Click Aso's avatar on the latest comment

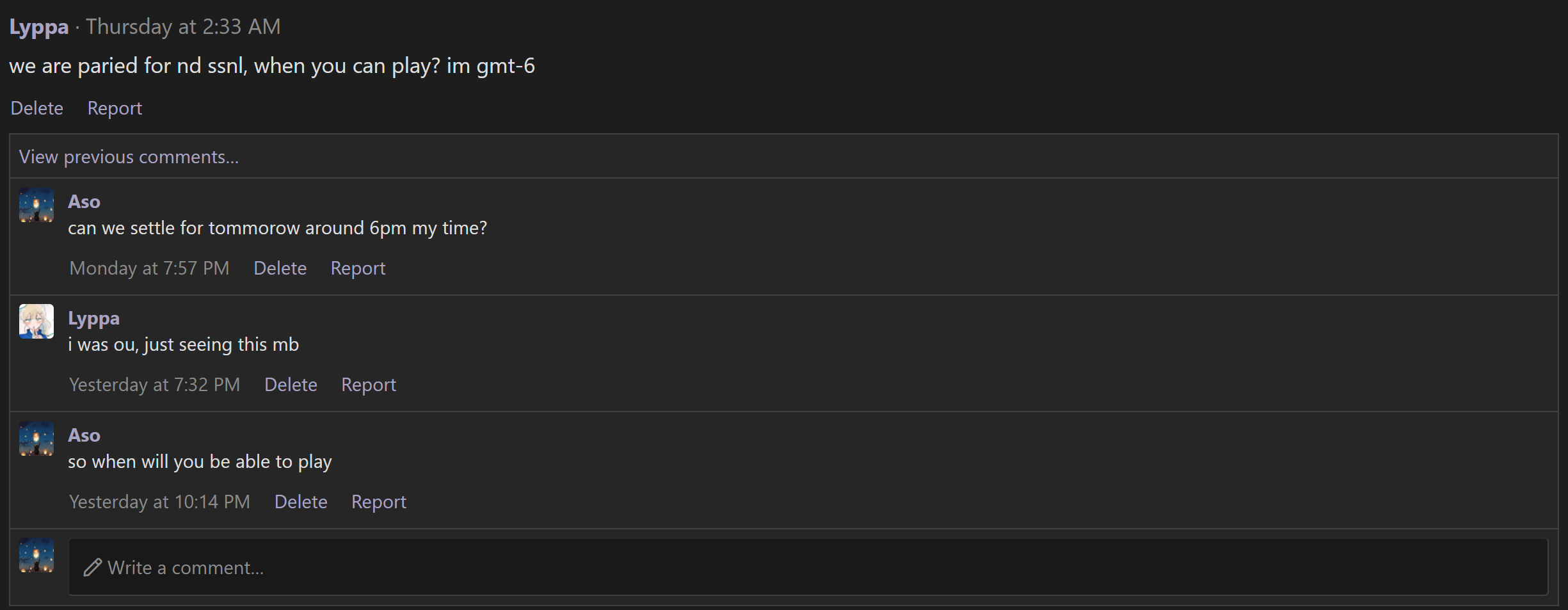point(36,438)
